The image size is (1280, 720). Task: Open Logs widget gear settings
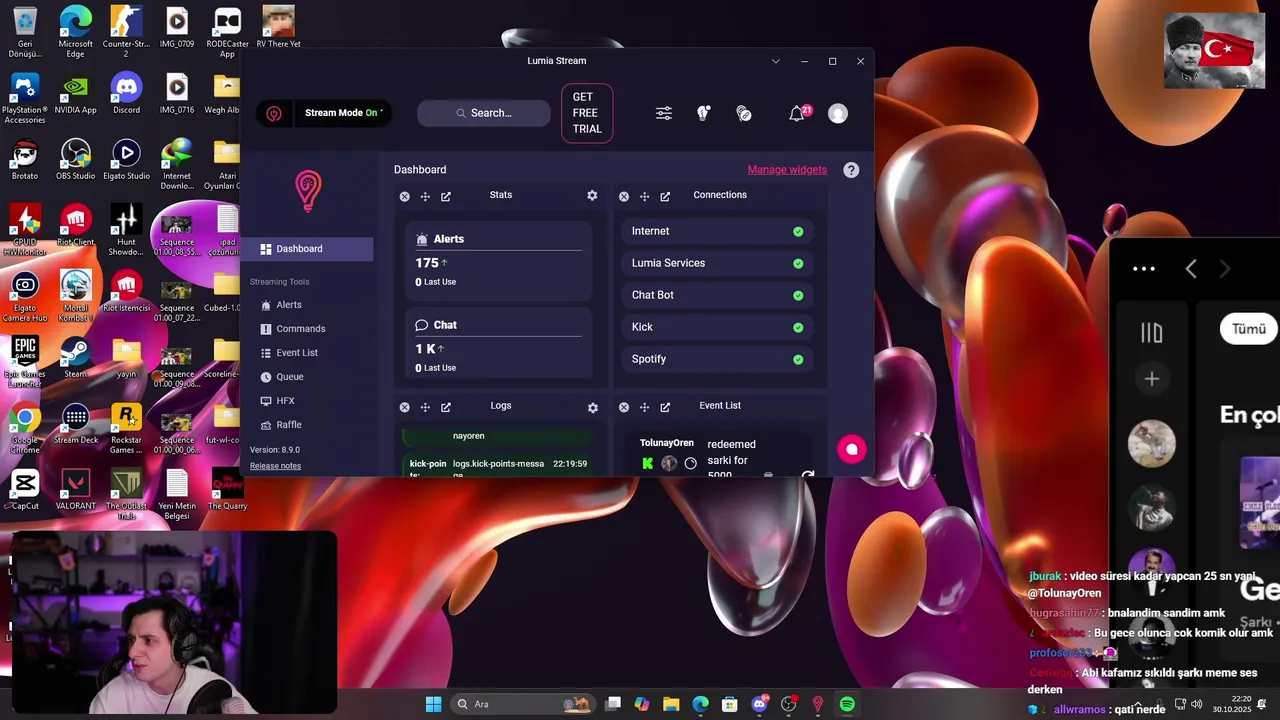[x=592, y=407]
